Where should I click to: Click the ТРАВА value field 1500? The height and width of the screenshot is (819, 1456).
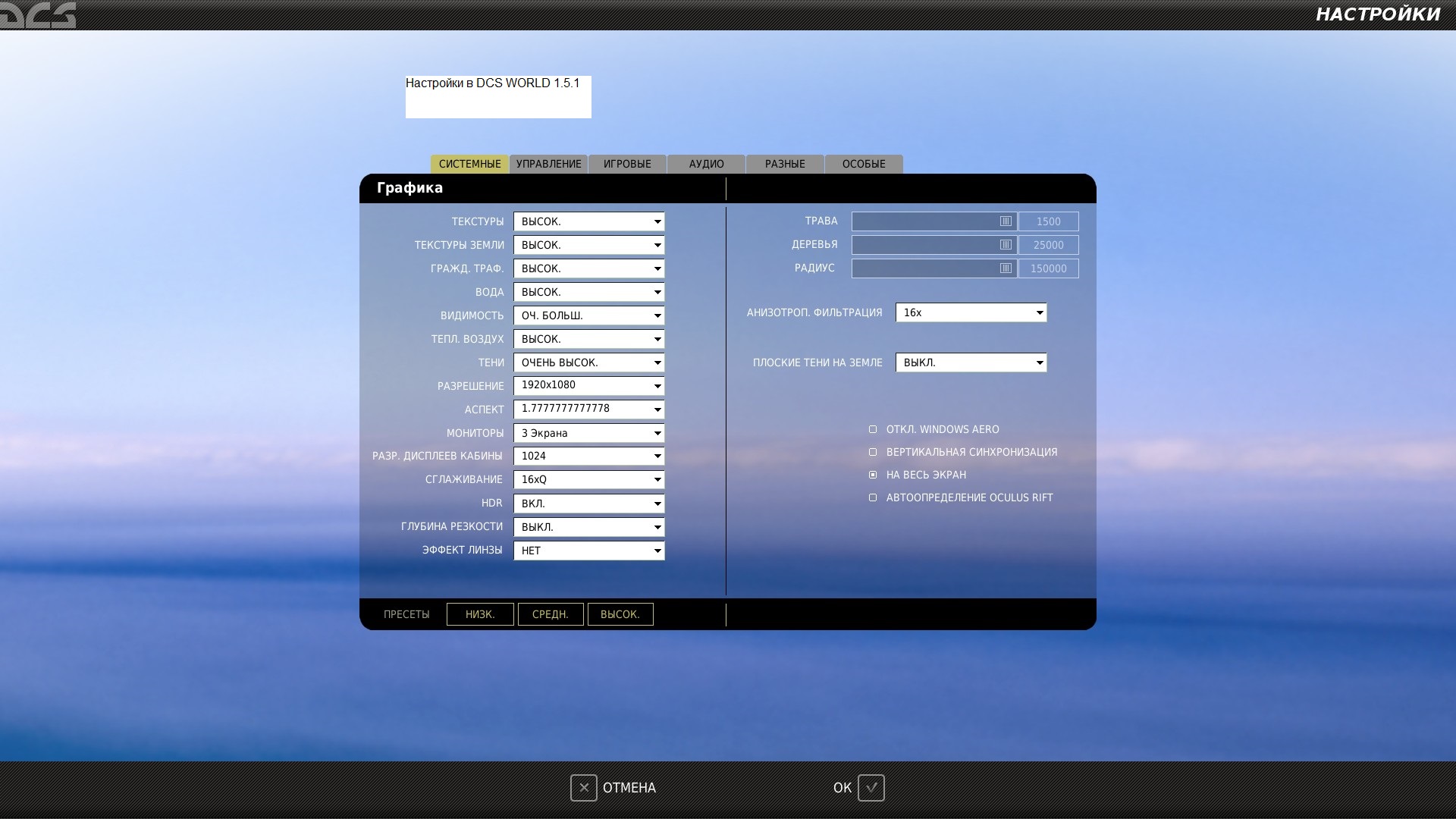pyautogui.click(x=1048, y=221)
